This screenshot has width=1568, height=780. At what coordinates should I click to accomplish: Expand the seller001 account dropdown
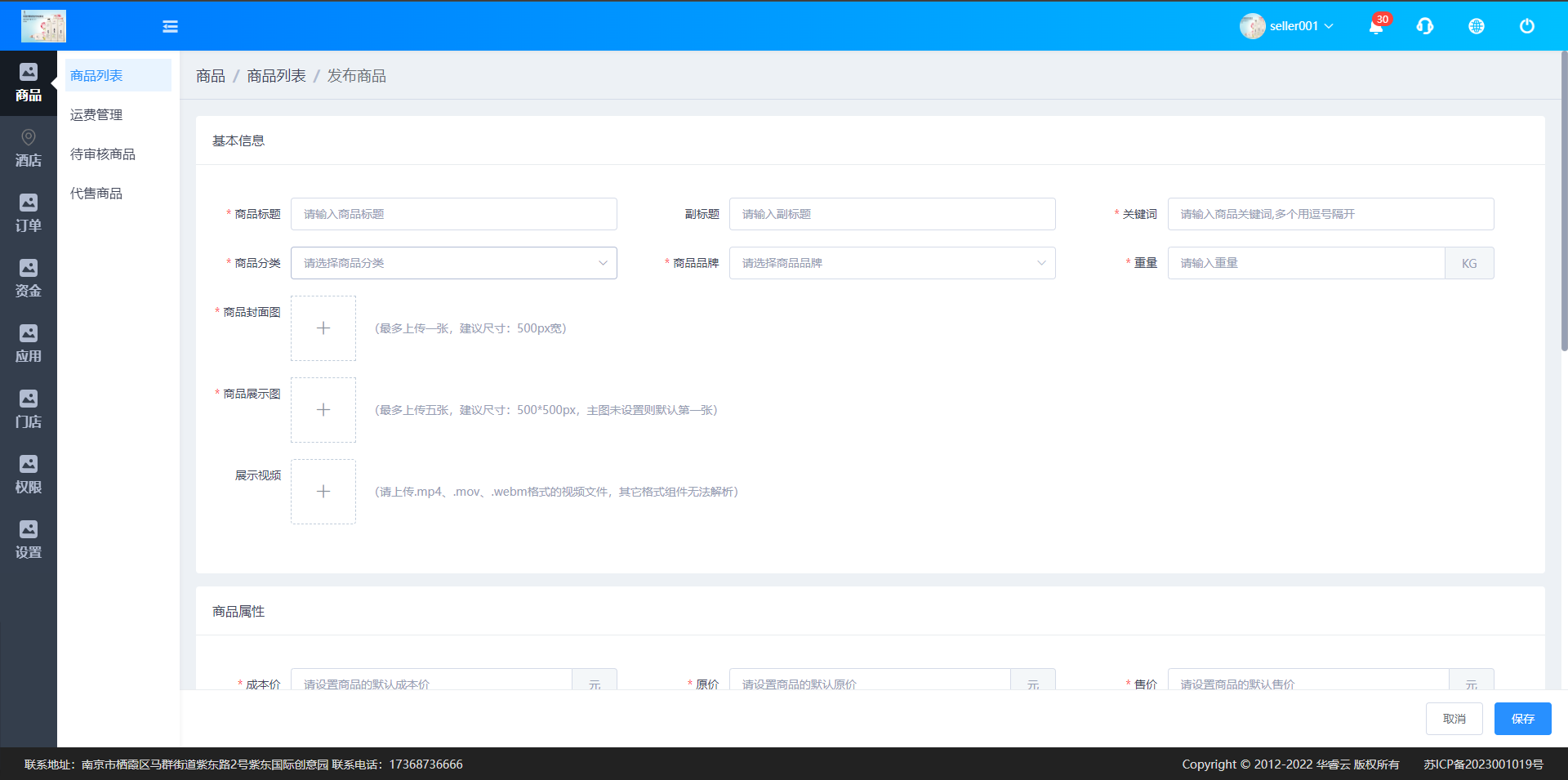tap(1287, 26)
